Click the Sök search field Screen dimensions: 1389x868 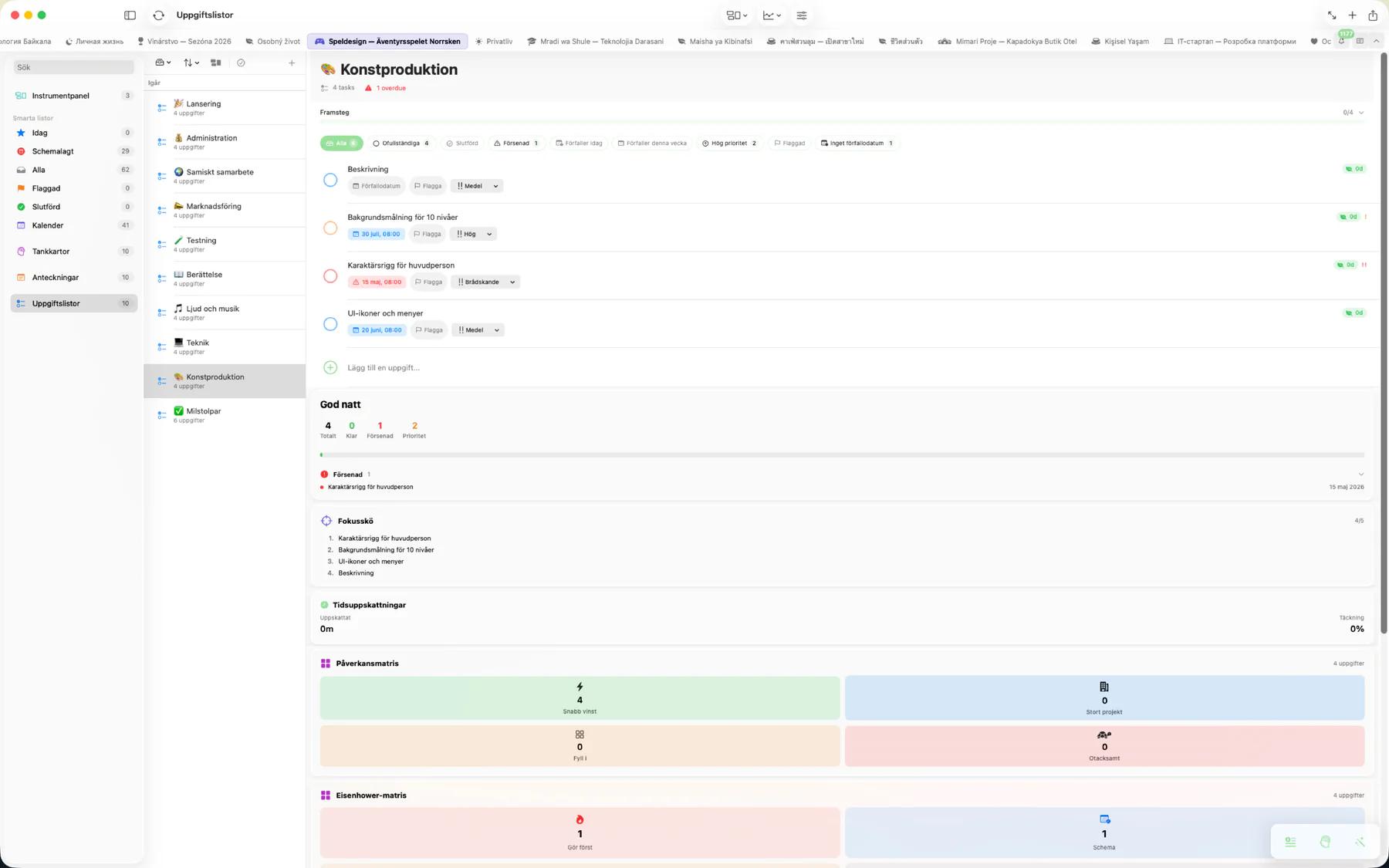pos(73,67)
